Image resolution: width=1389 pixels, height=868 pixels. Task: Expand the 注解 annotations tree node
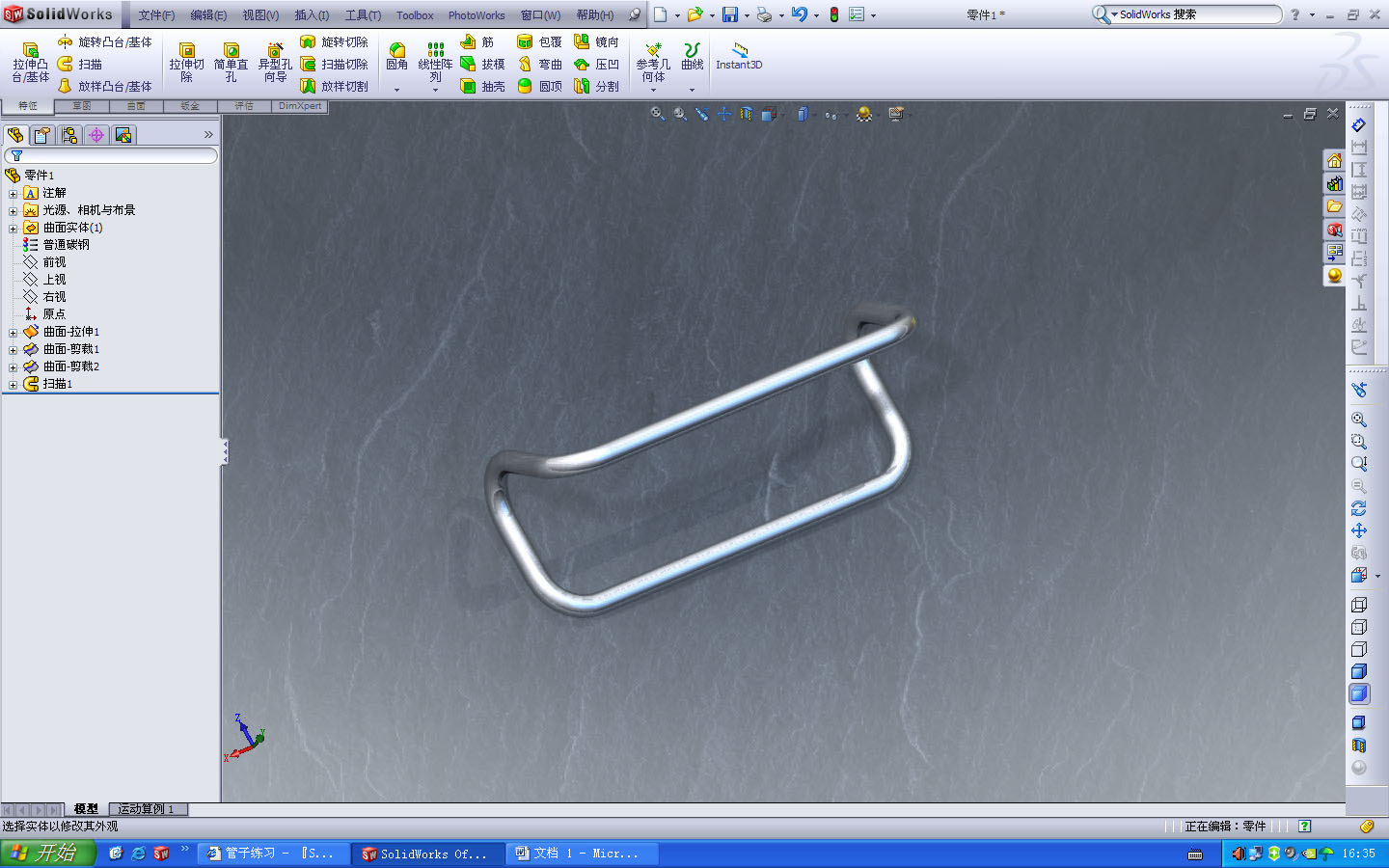[x=13, y=193]
